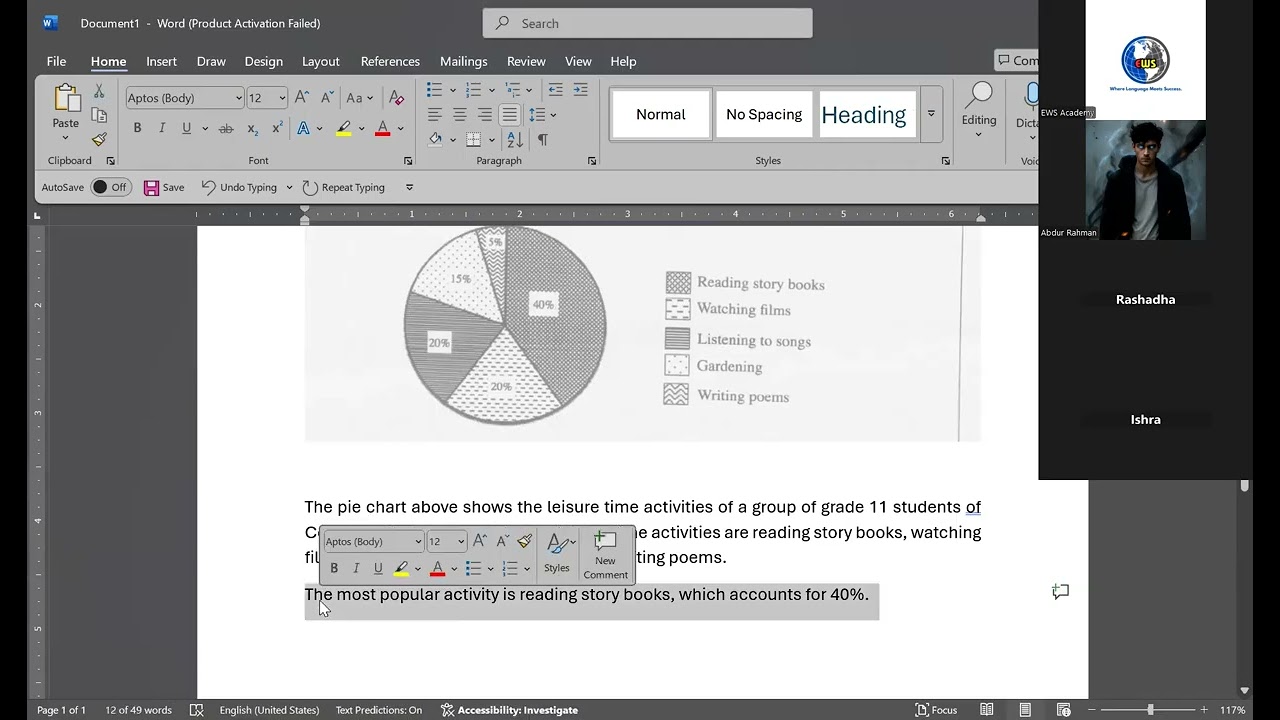Screen dimensions: 1280x720
Task: Align text left in the Paragraph group
Action: point(435,115)
